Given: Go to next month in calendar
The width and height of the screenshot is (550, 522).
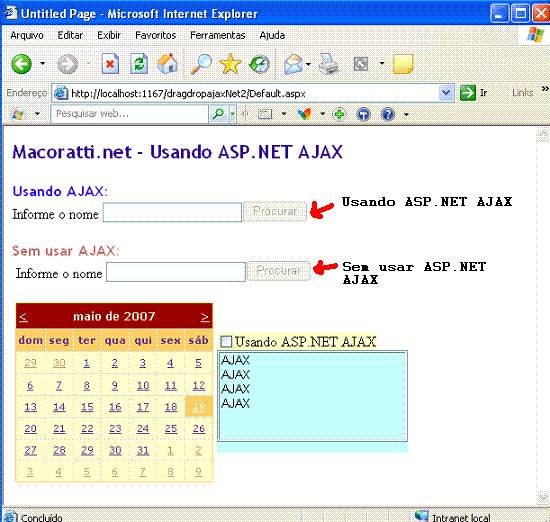Looking at the screenshot, I should tap(205, 317).
